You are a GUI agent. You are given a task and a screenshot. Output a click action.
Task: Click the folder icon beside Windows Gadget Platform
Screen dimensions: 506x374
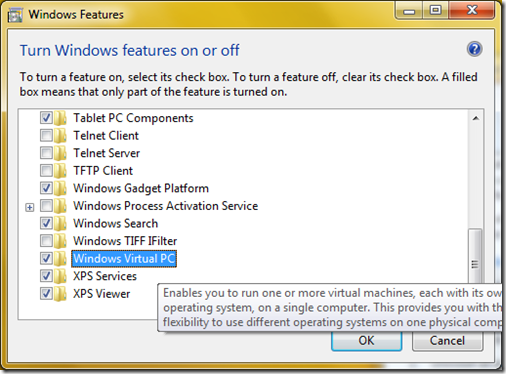pyautogui.click(x=60, y=188)
